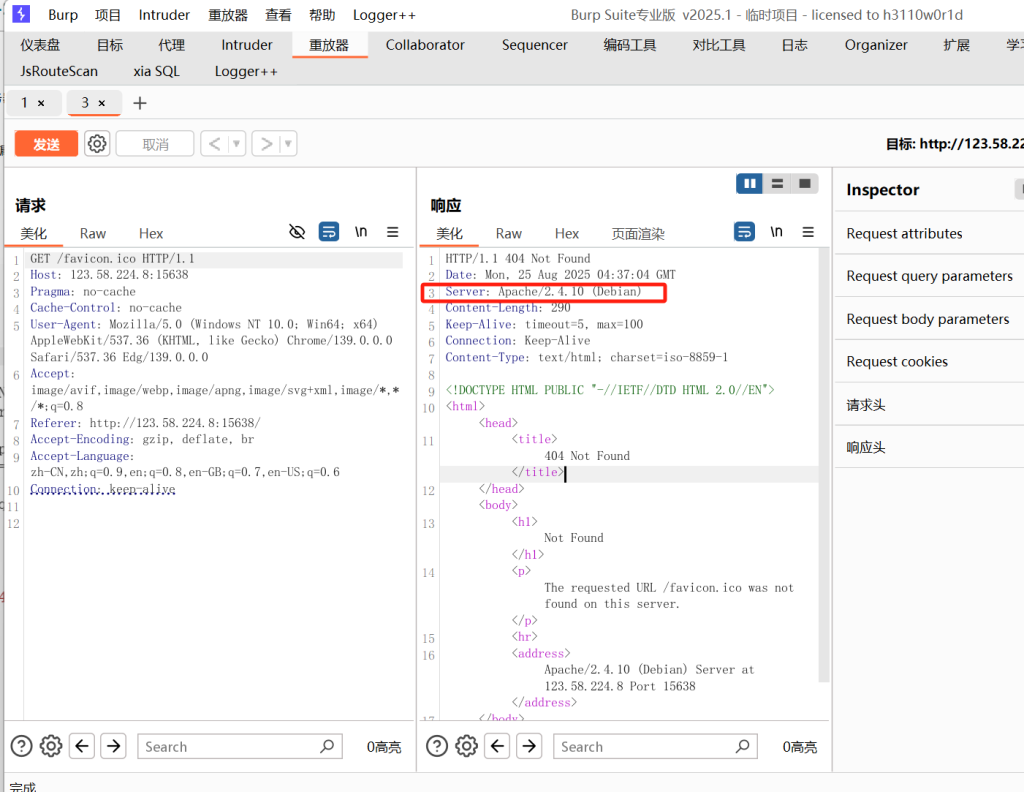Image resolution: width=1024 pixels, height=792 pixels.
Task: Open the 帮助 help menu
Action: pos(322,15)
